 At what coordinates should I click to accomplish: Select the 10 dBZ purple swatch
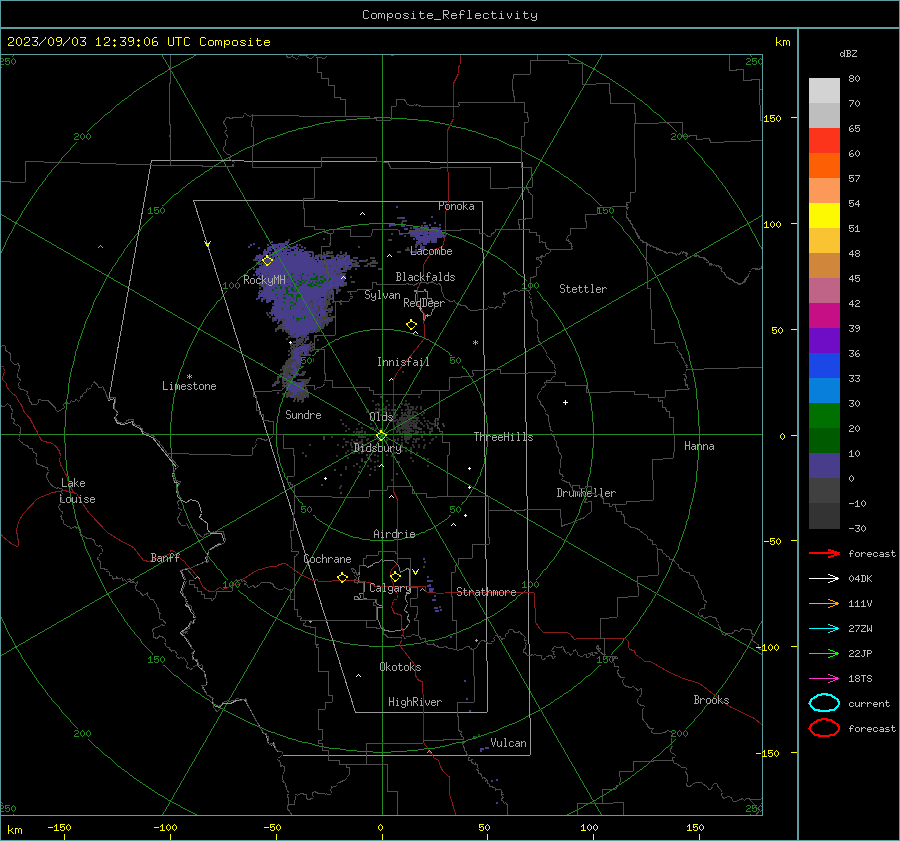[824, 466]
